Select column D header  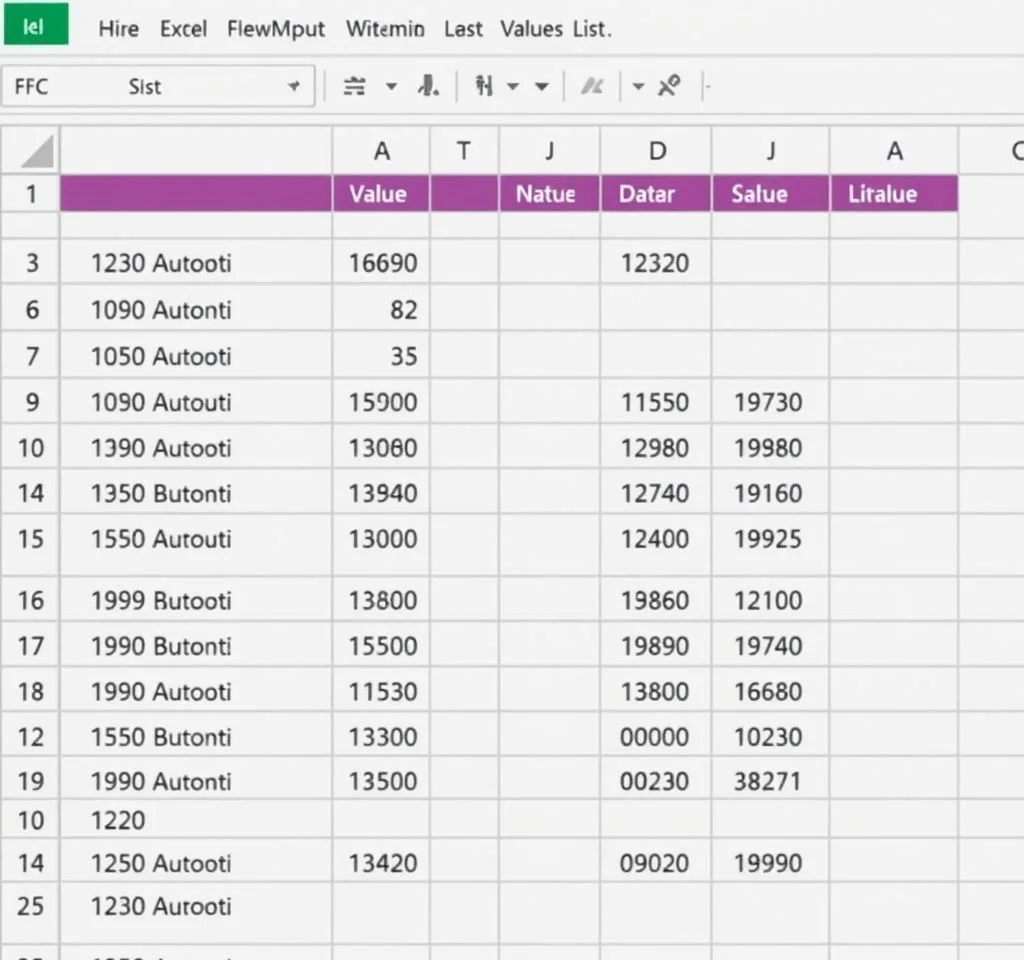click(656, 151)
